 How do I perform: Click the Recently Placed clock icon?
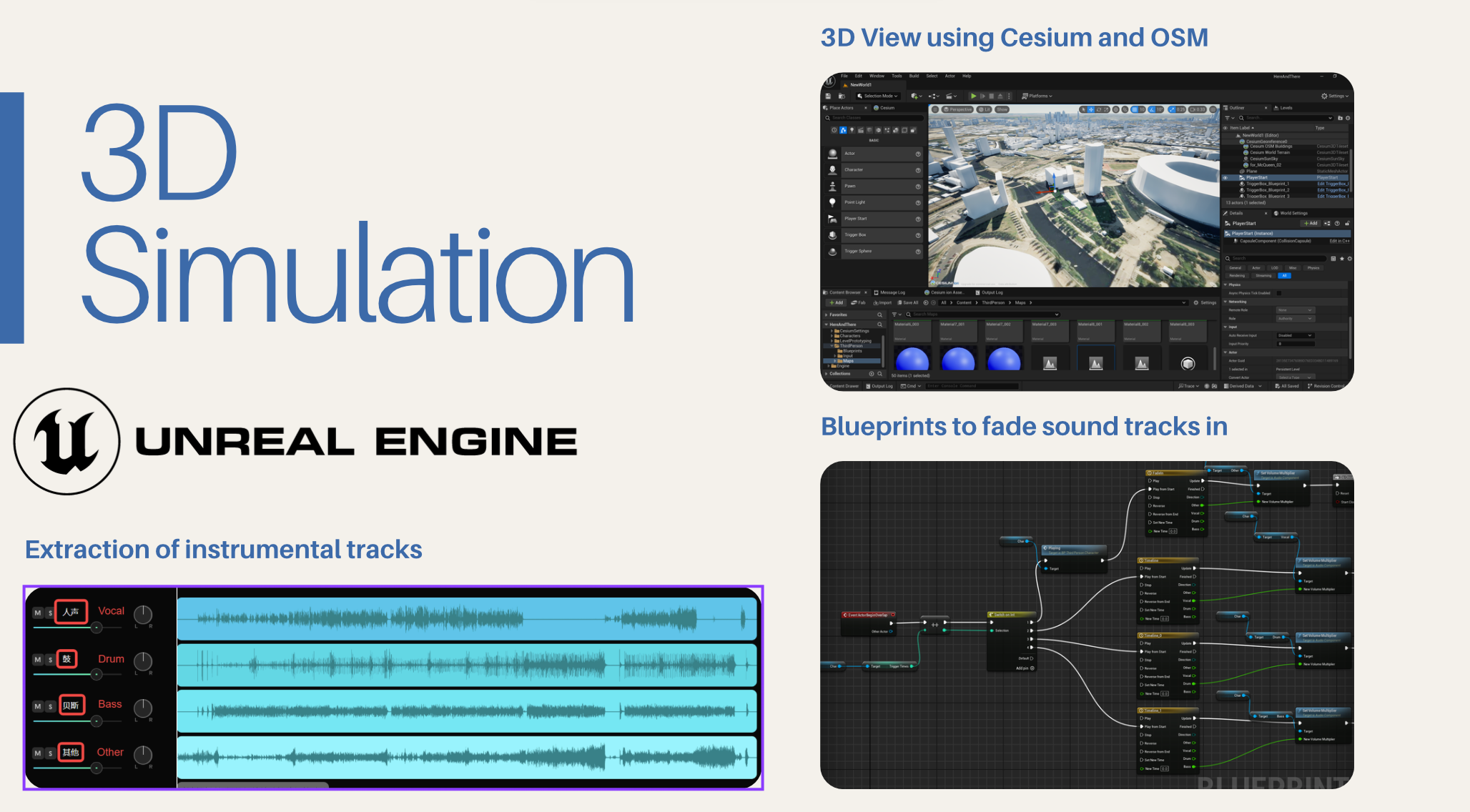[x=834, y=130]
